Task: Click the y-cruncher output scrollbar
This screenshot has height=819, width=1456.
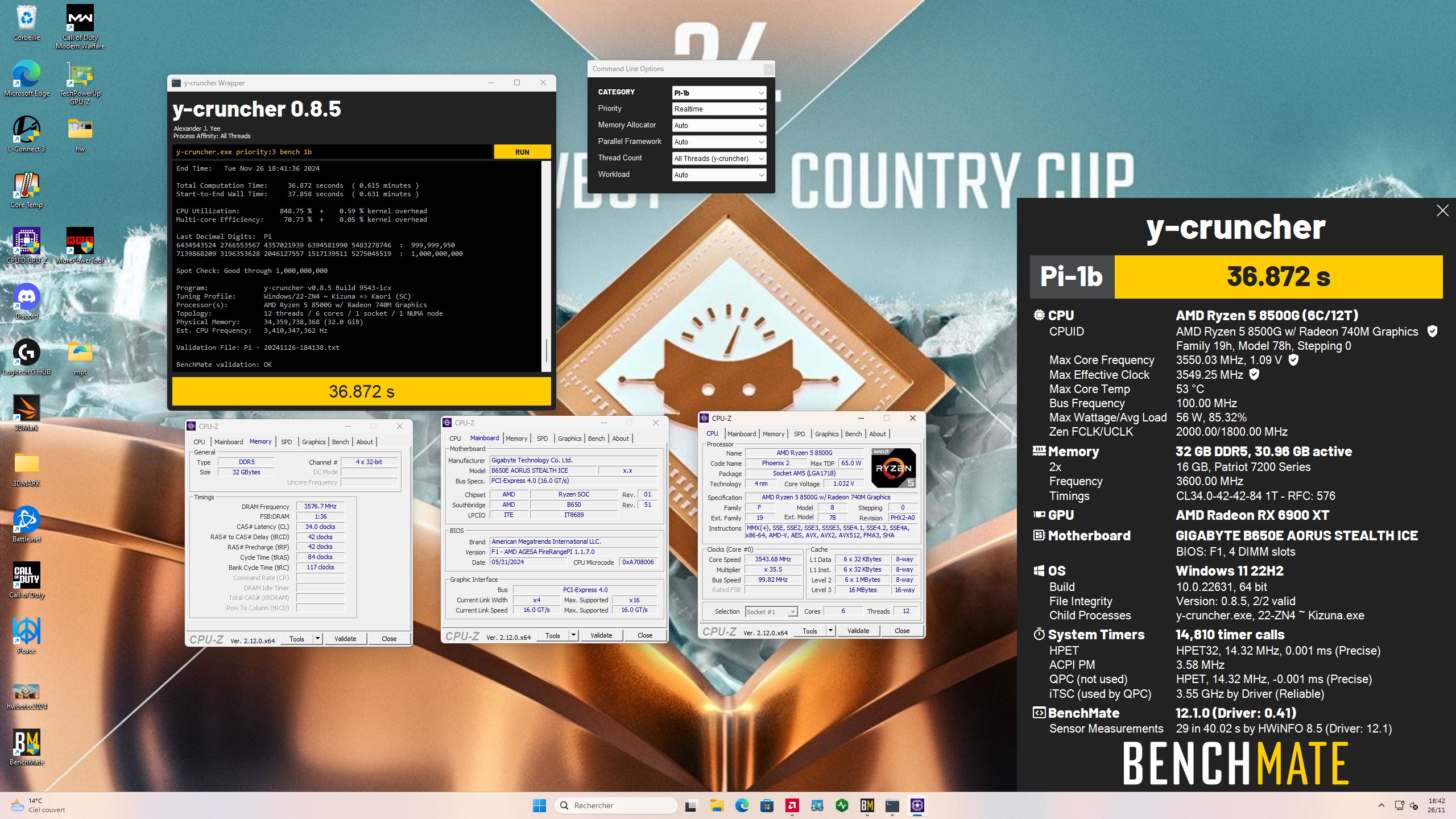Action: (x=547, y=266)
